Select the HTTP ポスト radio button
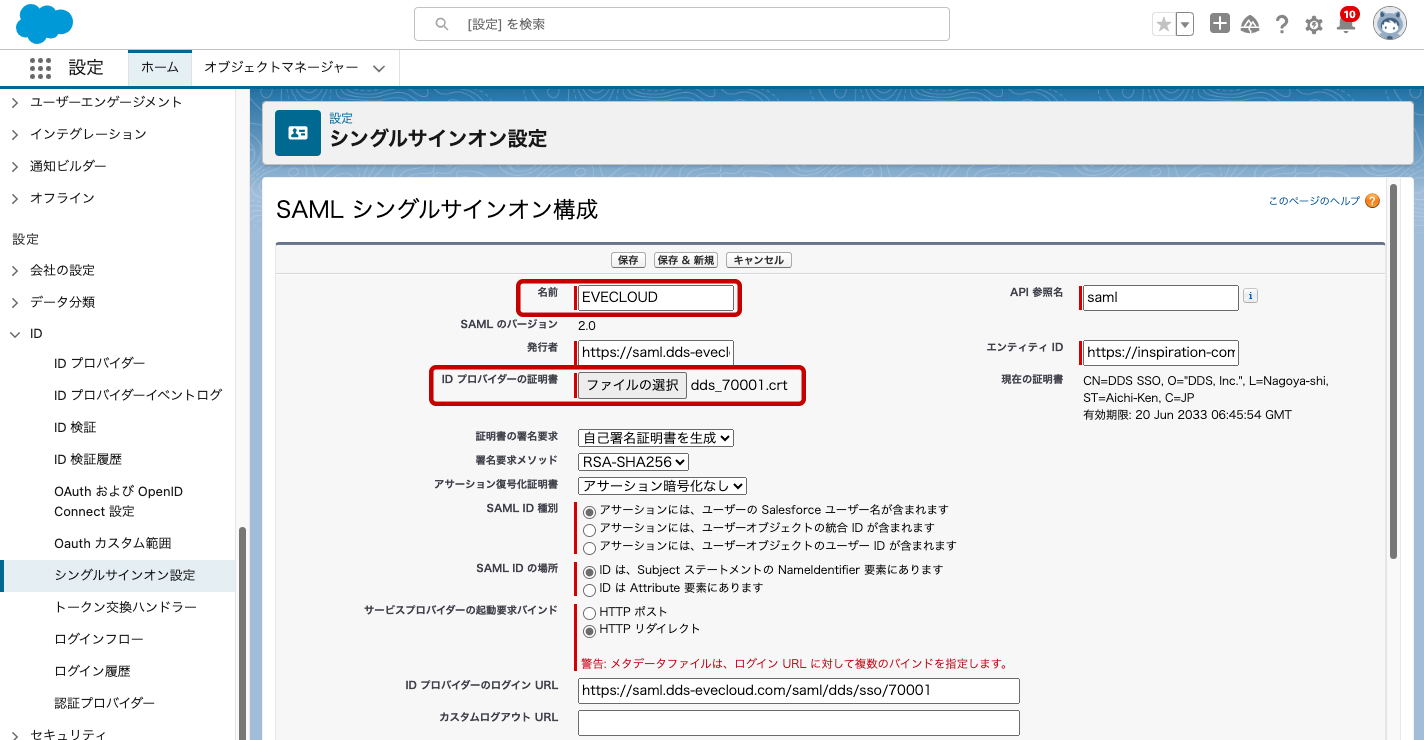Screen dimensions: 1424x740 [x=590, y=613]
